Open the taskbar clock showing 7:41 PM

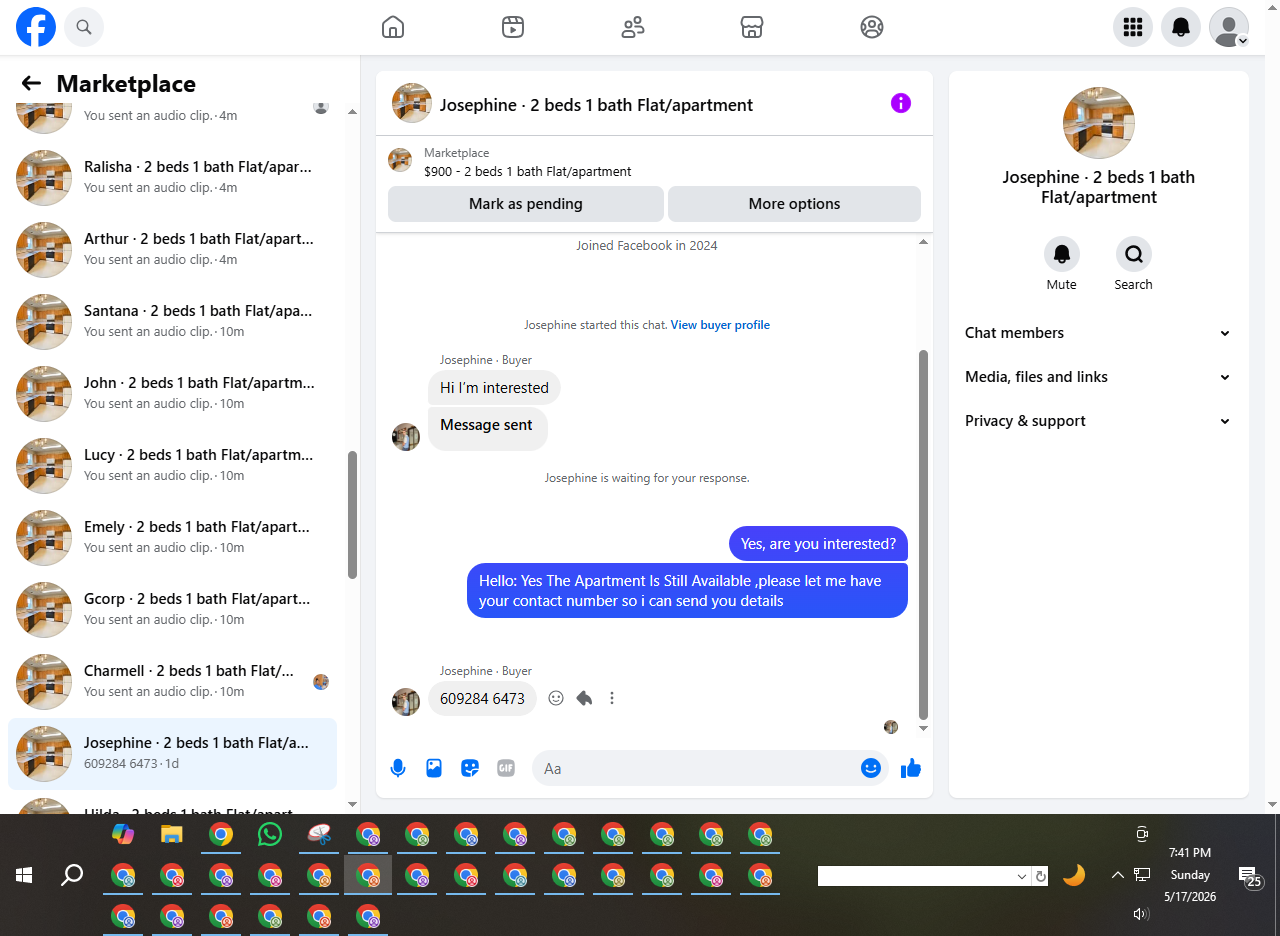tap(1190, 875)
